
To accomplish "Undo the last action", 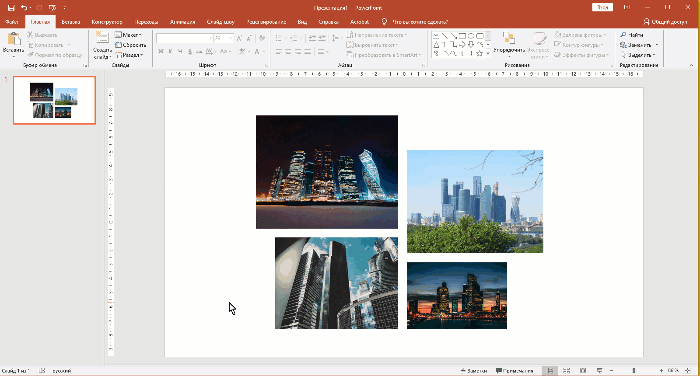I will tap(24, 8).
